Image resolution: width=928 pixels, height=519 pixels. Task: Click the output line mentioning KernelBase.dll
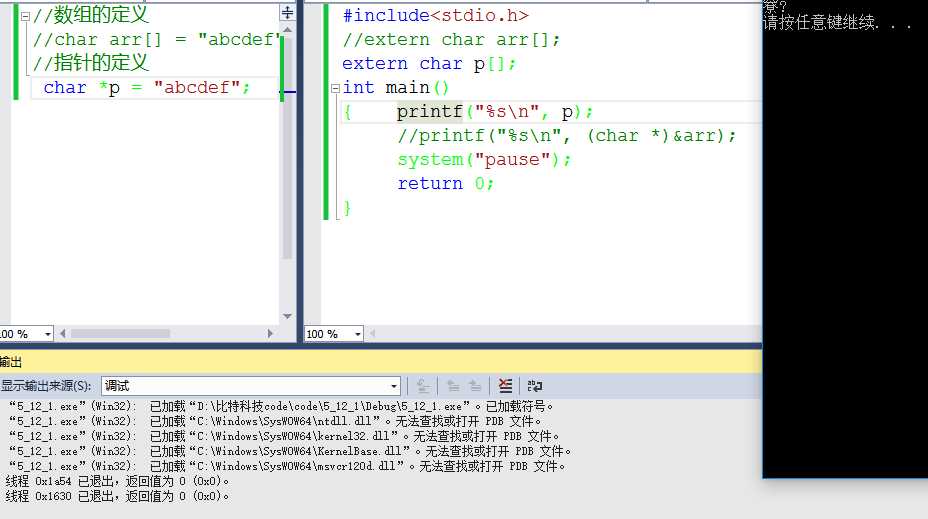pyautogui.click(x=290, y=452)
